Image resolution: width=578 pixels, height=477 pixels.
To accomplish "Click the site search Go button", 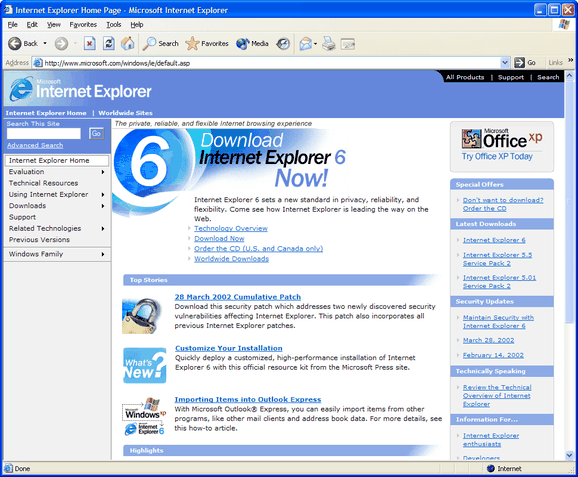I will 96,133.
